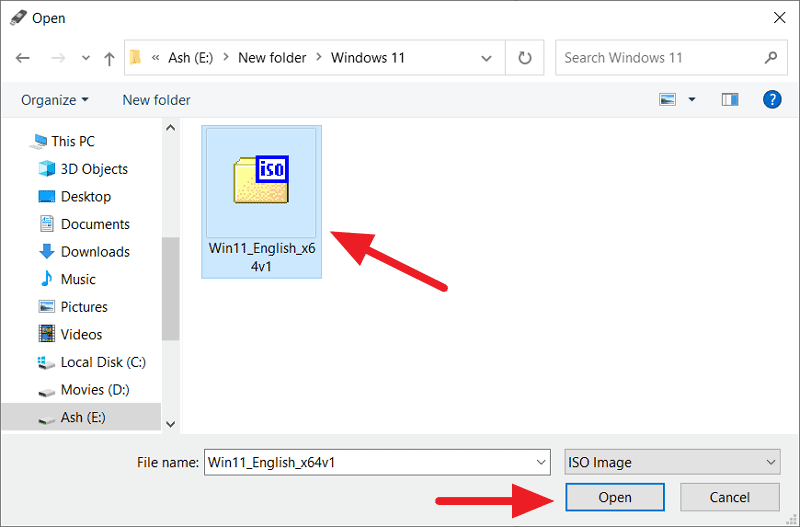Click the Documents page icon

coord(47,223)
